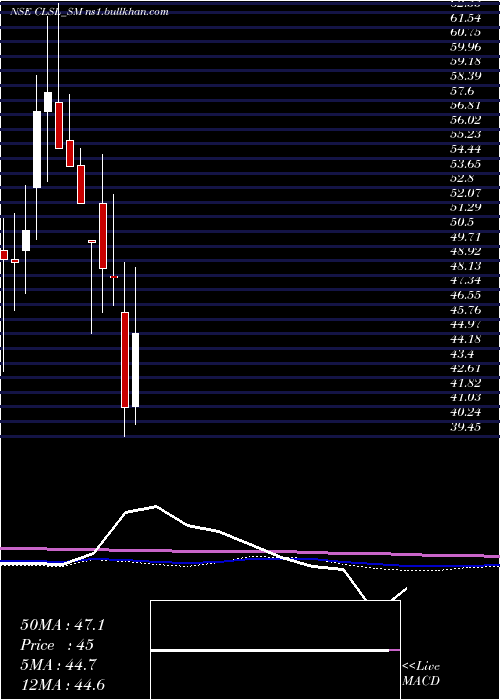Click the 42.61 price level label
500x700 pixels.
466,367
